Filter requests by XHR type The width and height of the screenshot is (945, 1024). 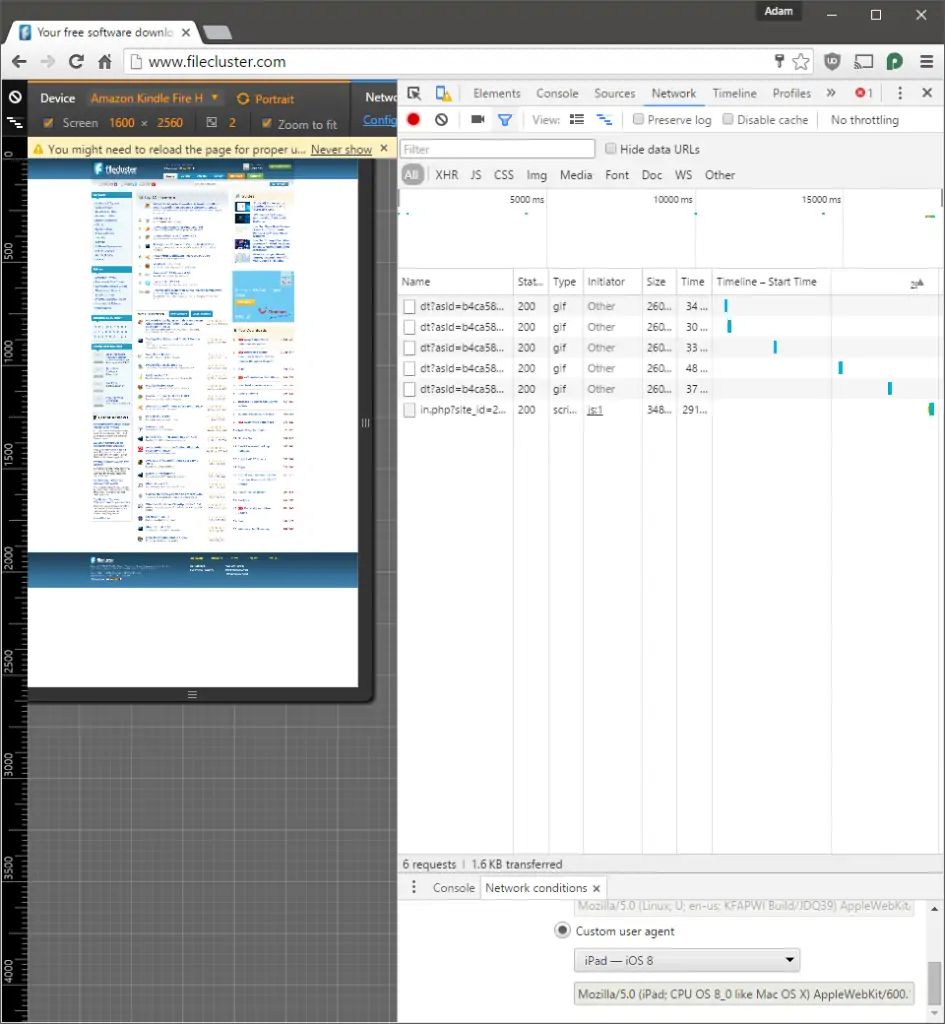447,175
